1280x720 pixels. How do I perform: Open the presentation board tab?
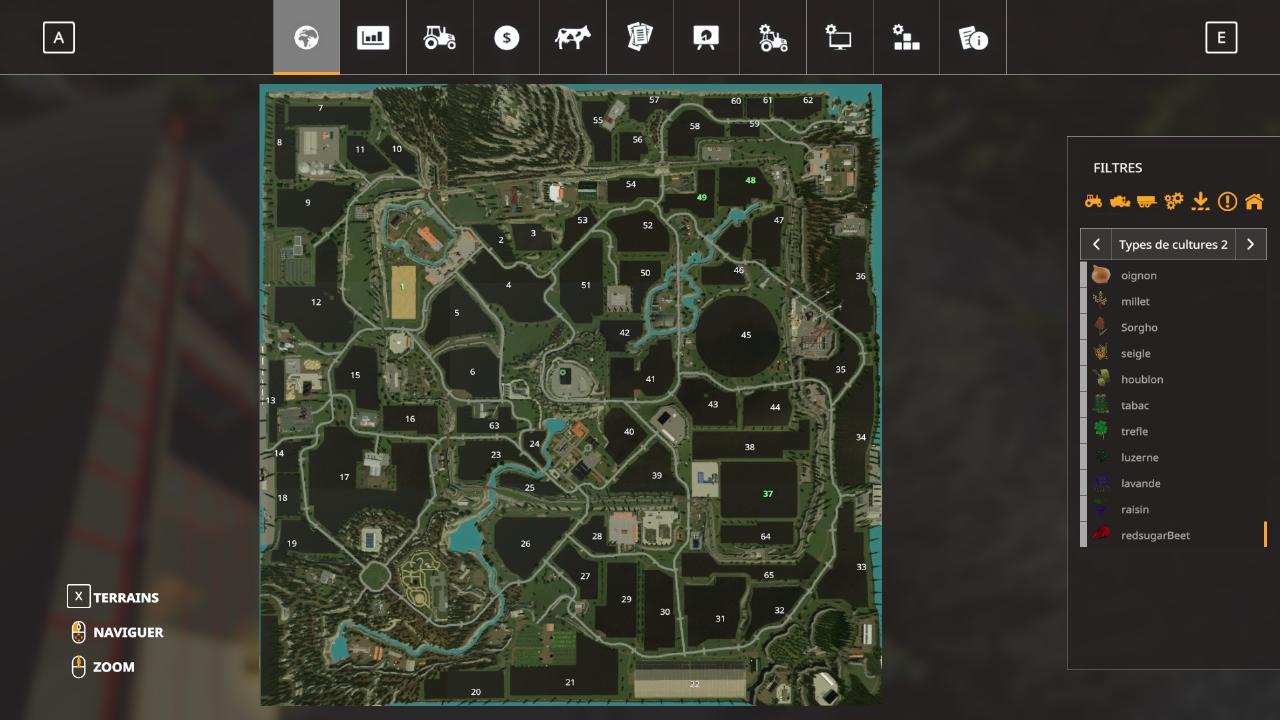[706, 38]
